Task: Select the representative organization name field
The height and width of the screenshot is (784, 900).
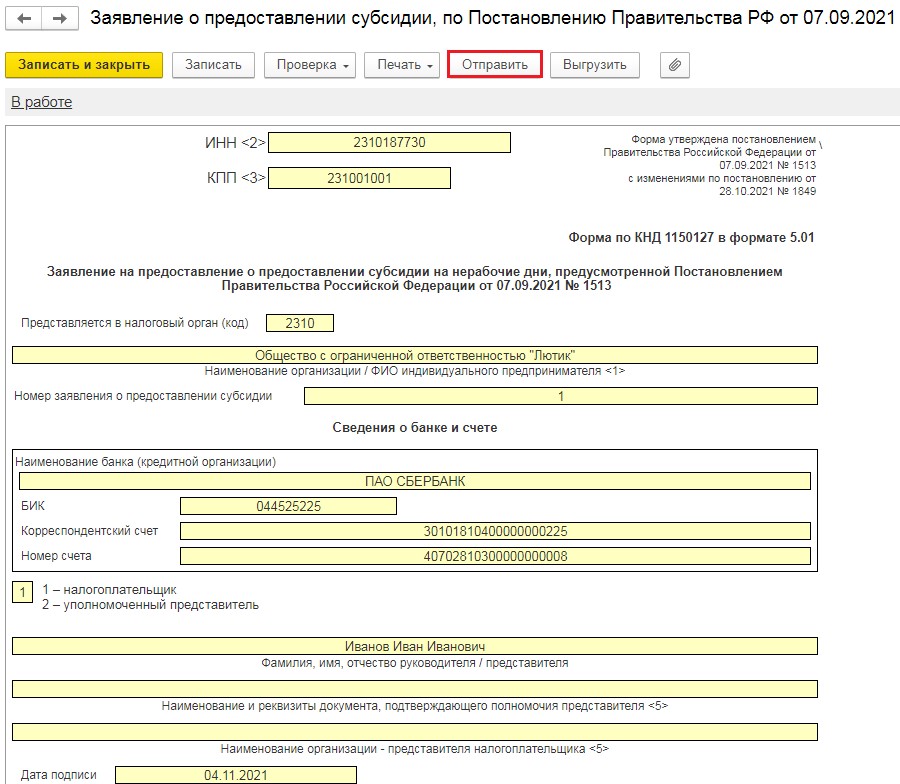Action: (415, 732)
